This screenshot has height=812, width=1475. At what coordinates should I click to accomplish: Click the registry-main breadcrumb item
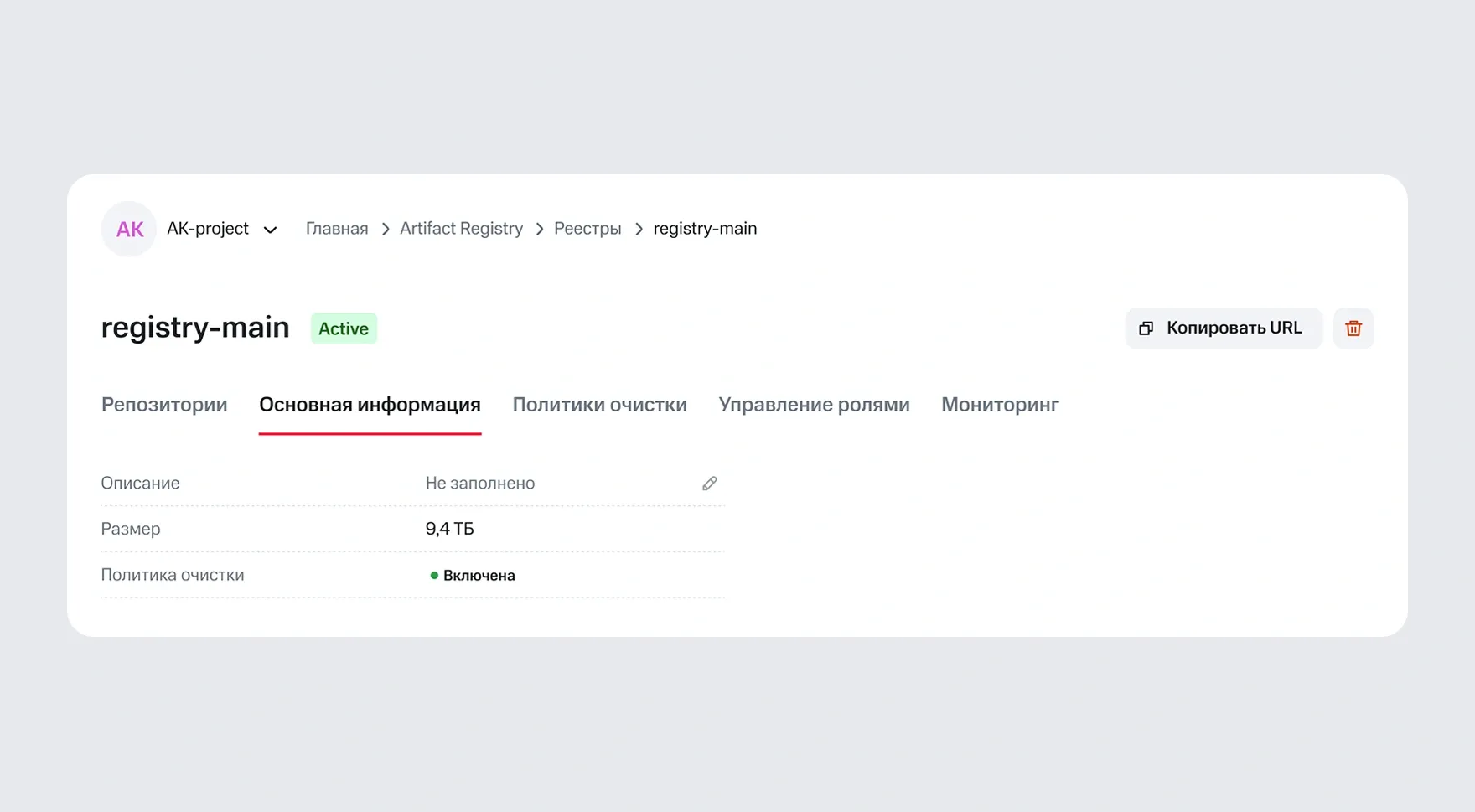(x=705, y=229)
